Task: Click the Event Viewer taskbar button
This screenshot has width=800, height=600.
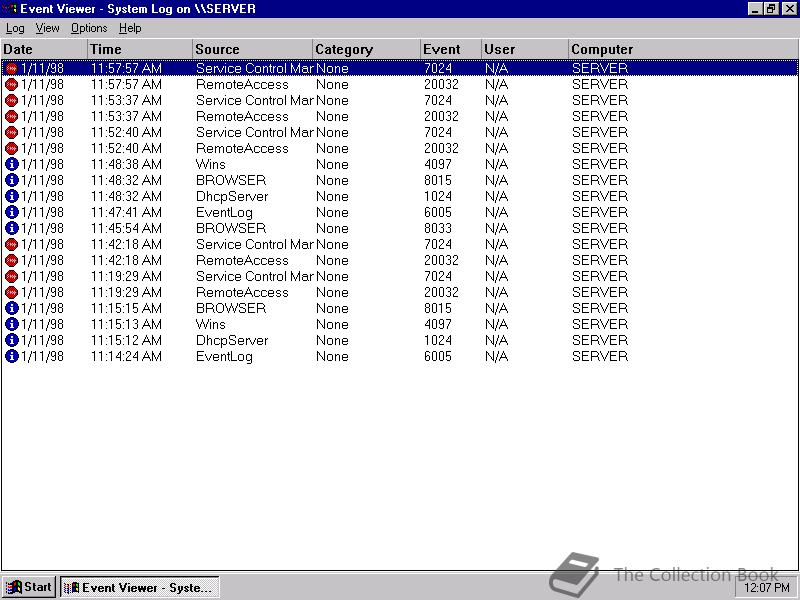Action: point(139,587)
